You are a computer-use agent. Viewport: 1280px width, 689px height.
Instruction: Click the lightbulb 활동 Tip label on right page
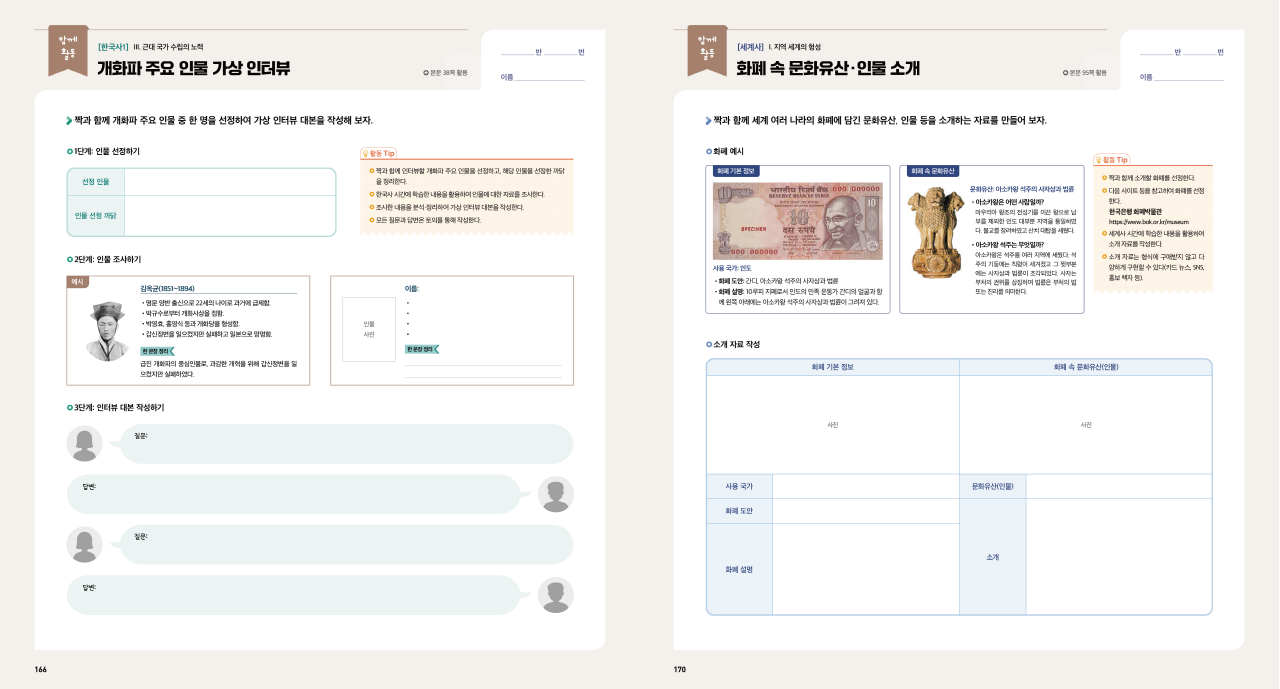[x=1112, y=159]
